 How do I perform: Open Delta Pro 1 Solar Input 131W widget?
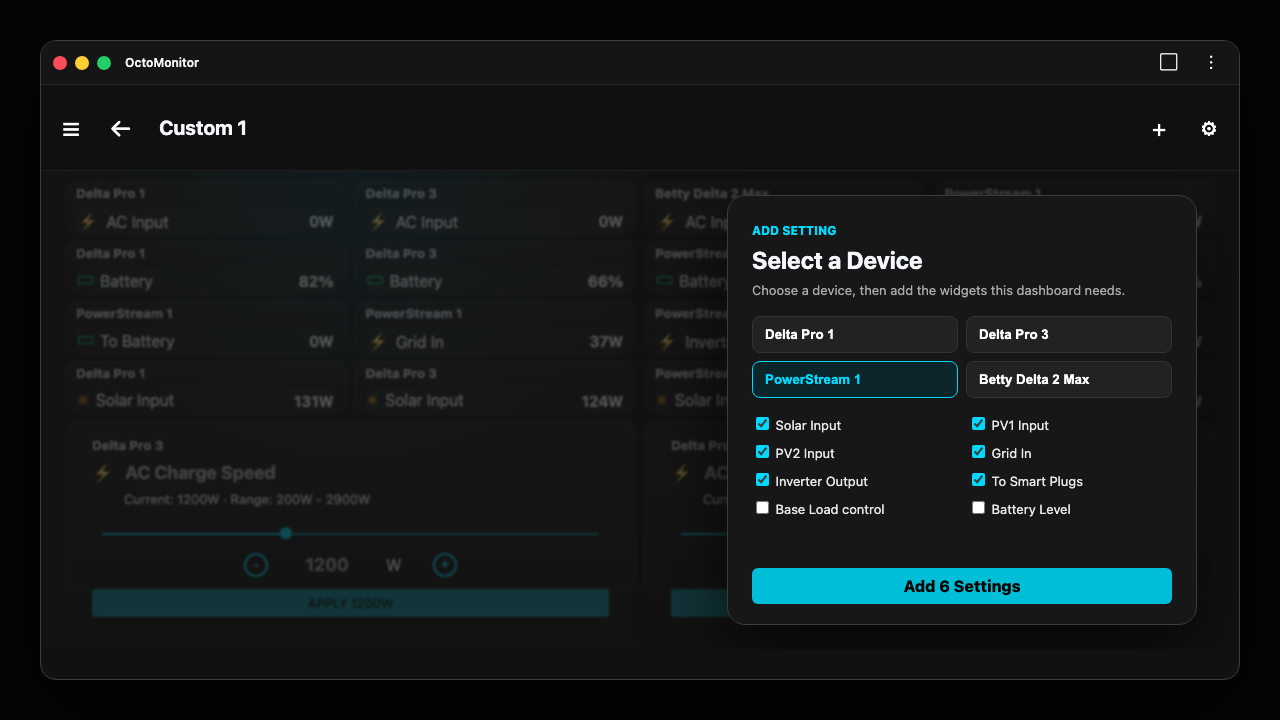206,389
